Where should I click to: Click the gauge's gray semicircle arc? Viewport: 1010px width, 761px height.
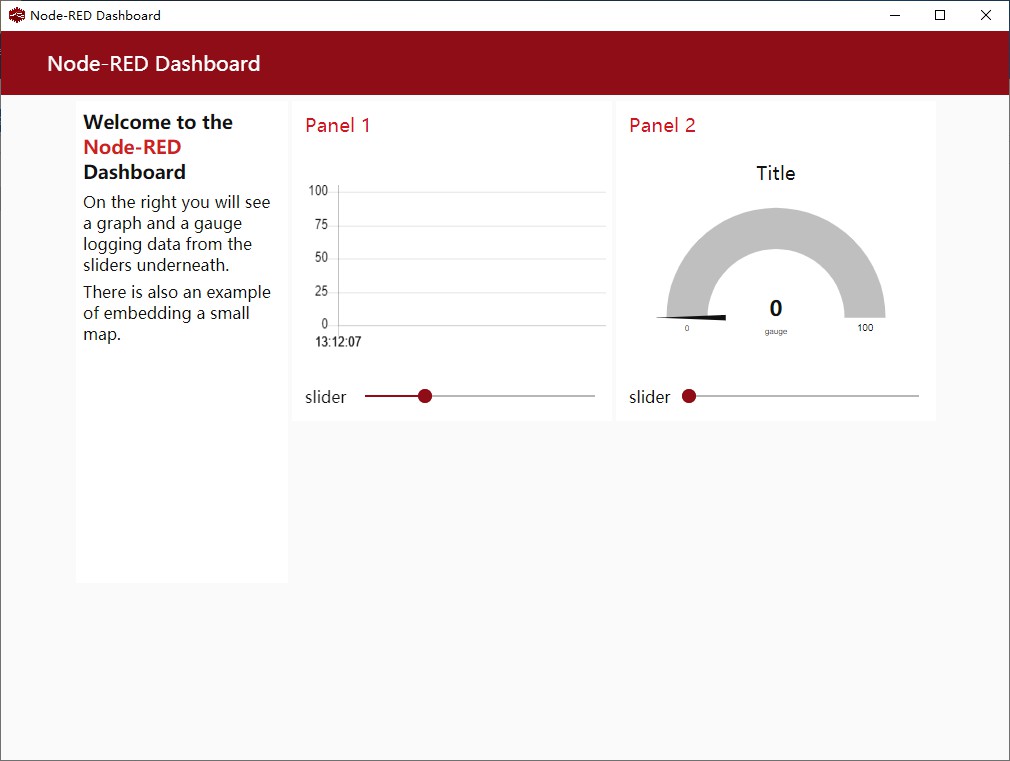click(776, 228)
